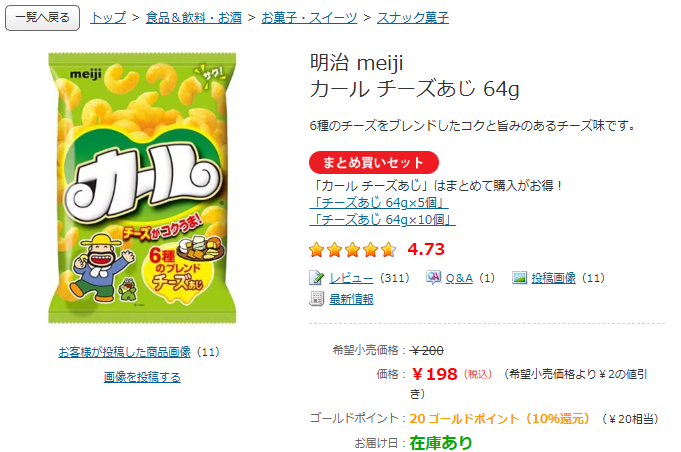
Task: Click the posted images picture icon
Action: click(x=519, y=278)
